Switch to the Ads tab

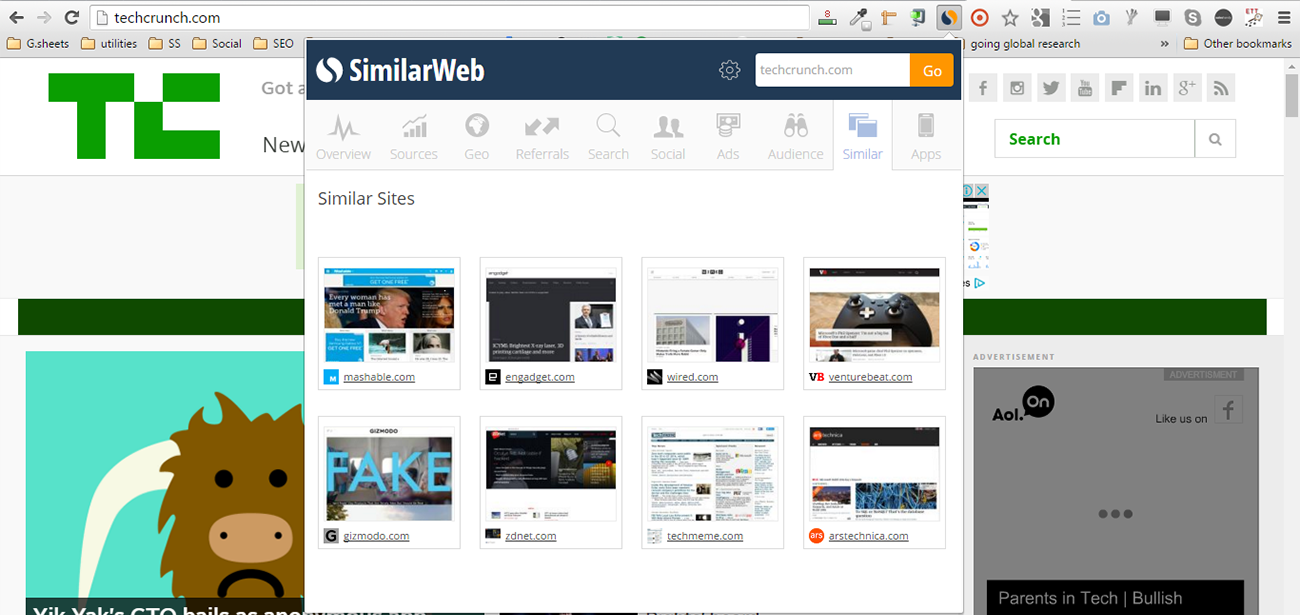(728, 136)
